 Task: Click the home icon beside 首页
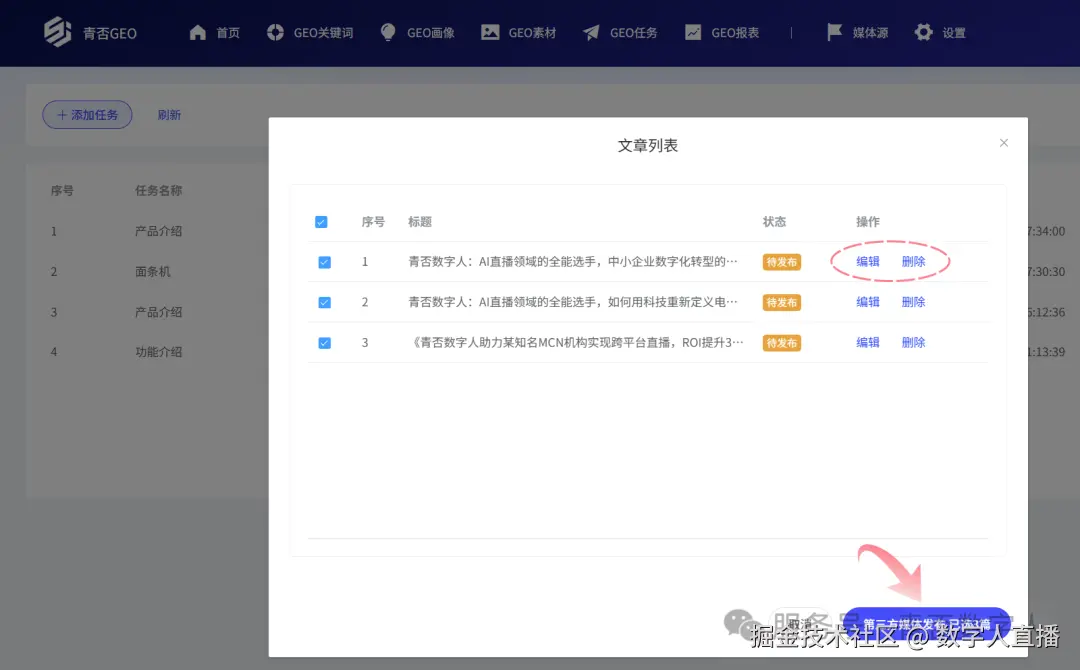[x=198, y=32]
